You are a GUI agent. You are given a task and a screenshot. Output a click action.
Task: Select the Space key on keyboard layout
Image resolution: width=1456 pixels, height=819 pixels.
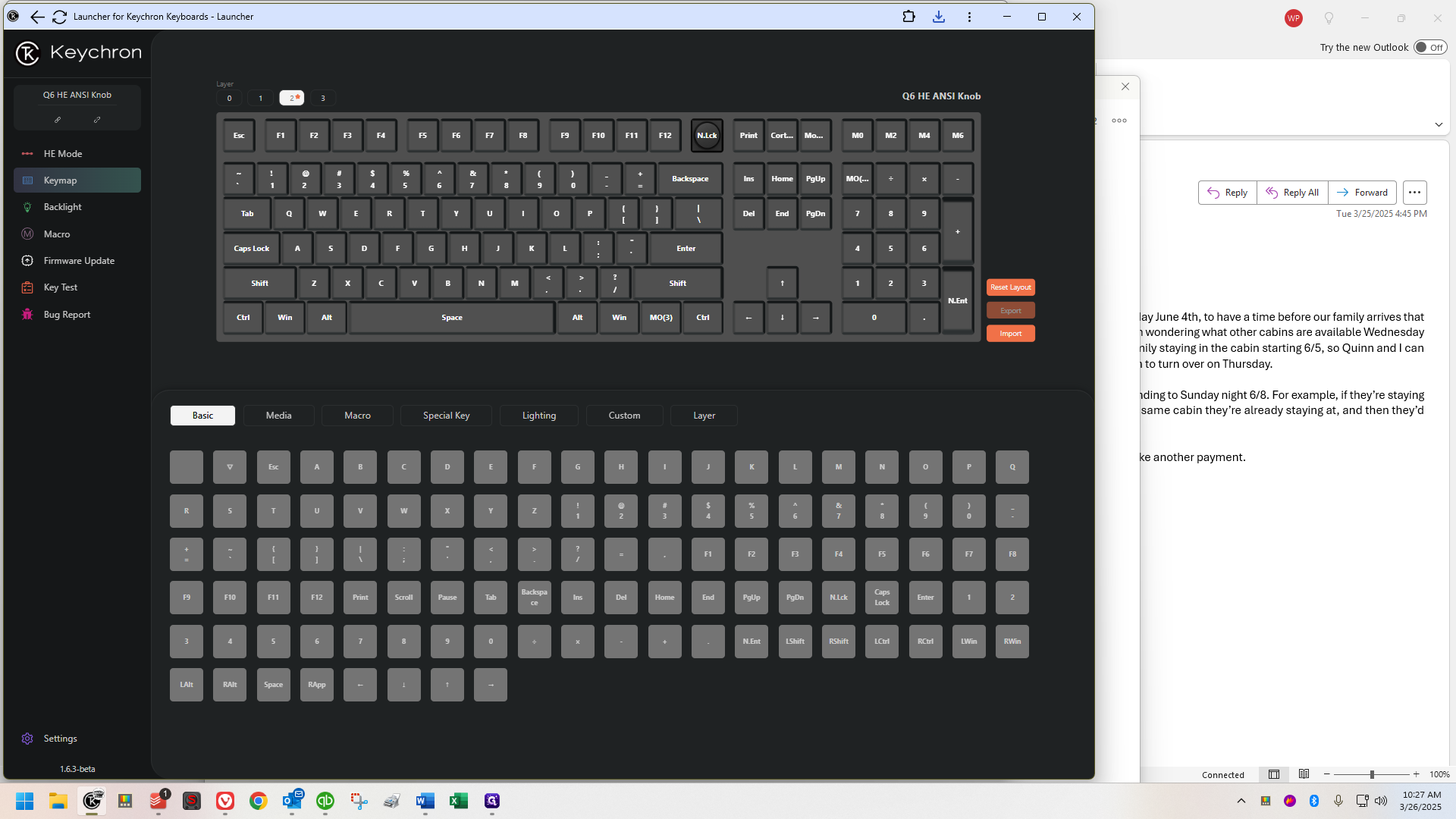click(x=451, y=318)
